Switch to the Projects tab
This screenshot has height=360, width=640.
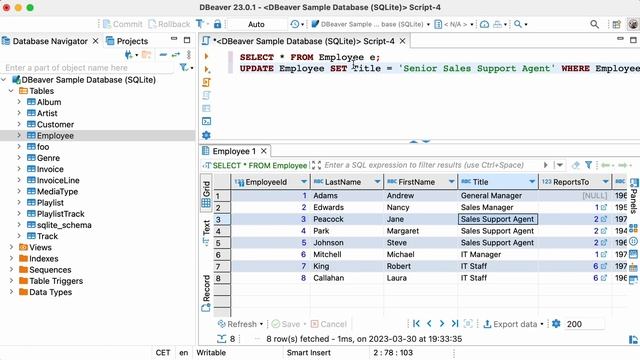click(127, 41)
